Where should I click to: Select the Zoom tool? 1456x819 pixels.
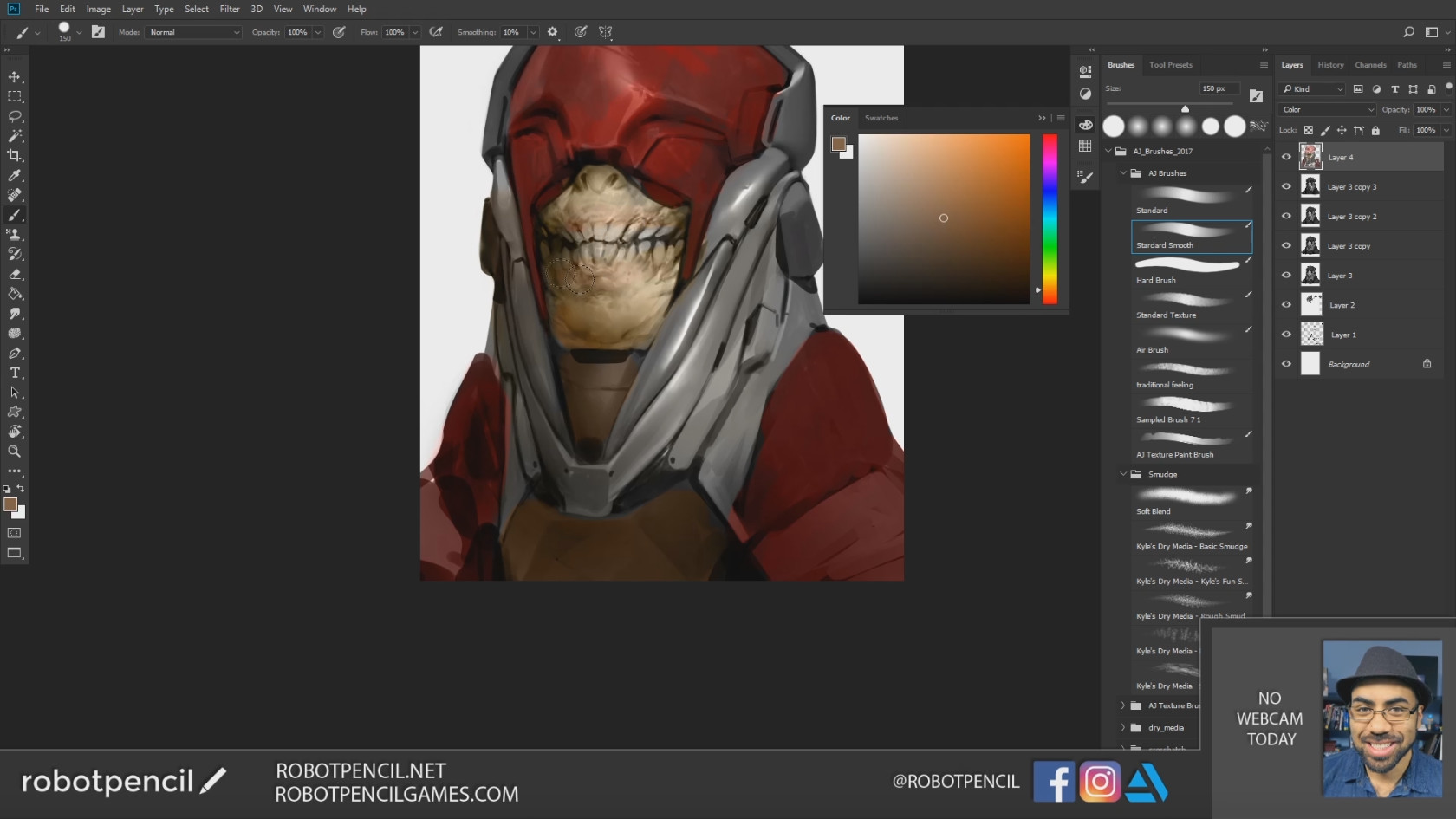click(15, 452)
